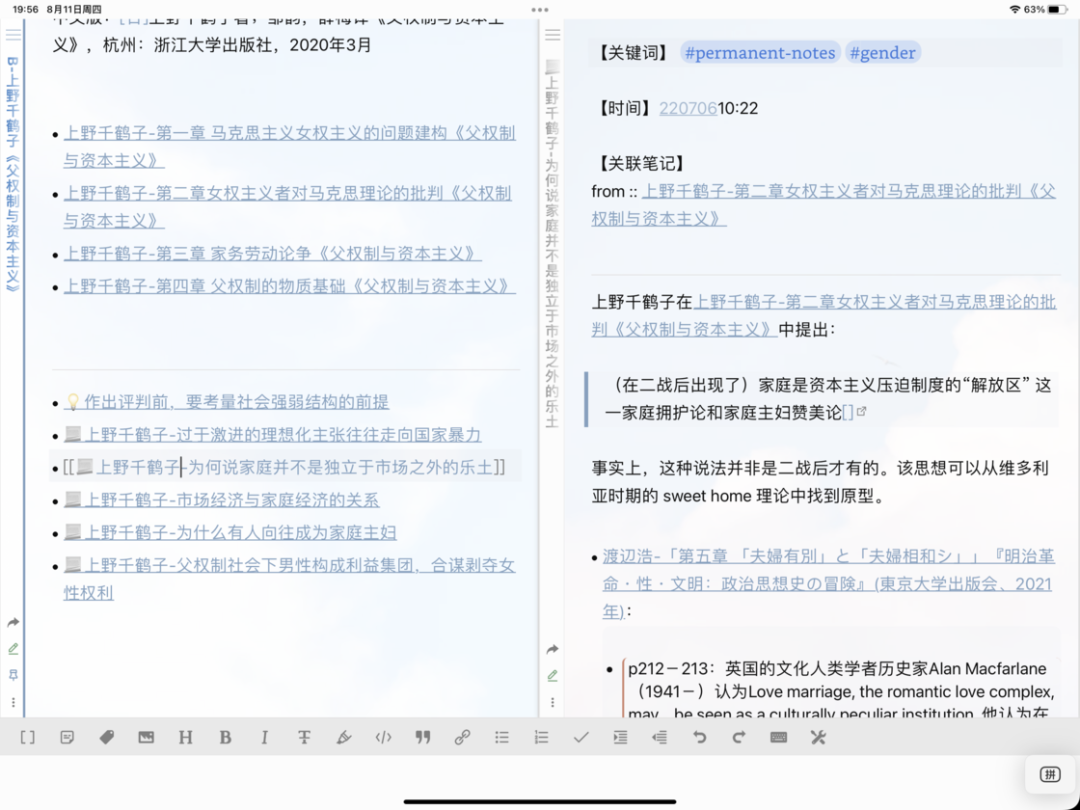Image resolution: width=1080 pixels, height=810 pixels.
Task: Tap the battery status indicator
Action: coord(1058,10)
